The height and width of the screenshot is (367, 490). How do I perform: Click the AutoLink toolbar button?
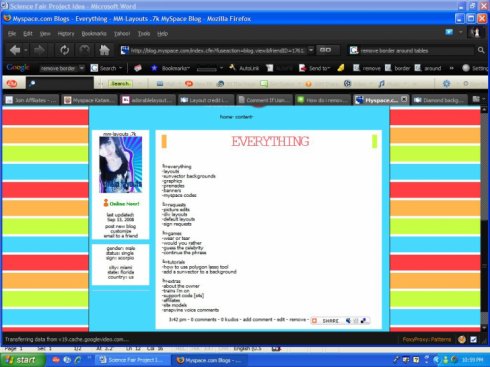point(244,68)
